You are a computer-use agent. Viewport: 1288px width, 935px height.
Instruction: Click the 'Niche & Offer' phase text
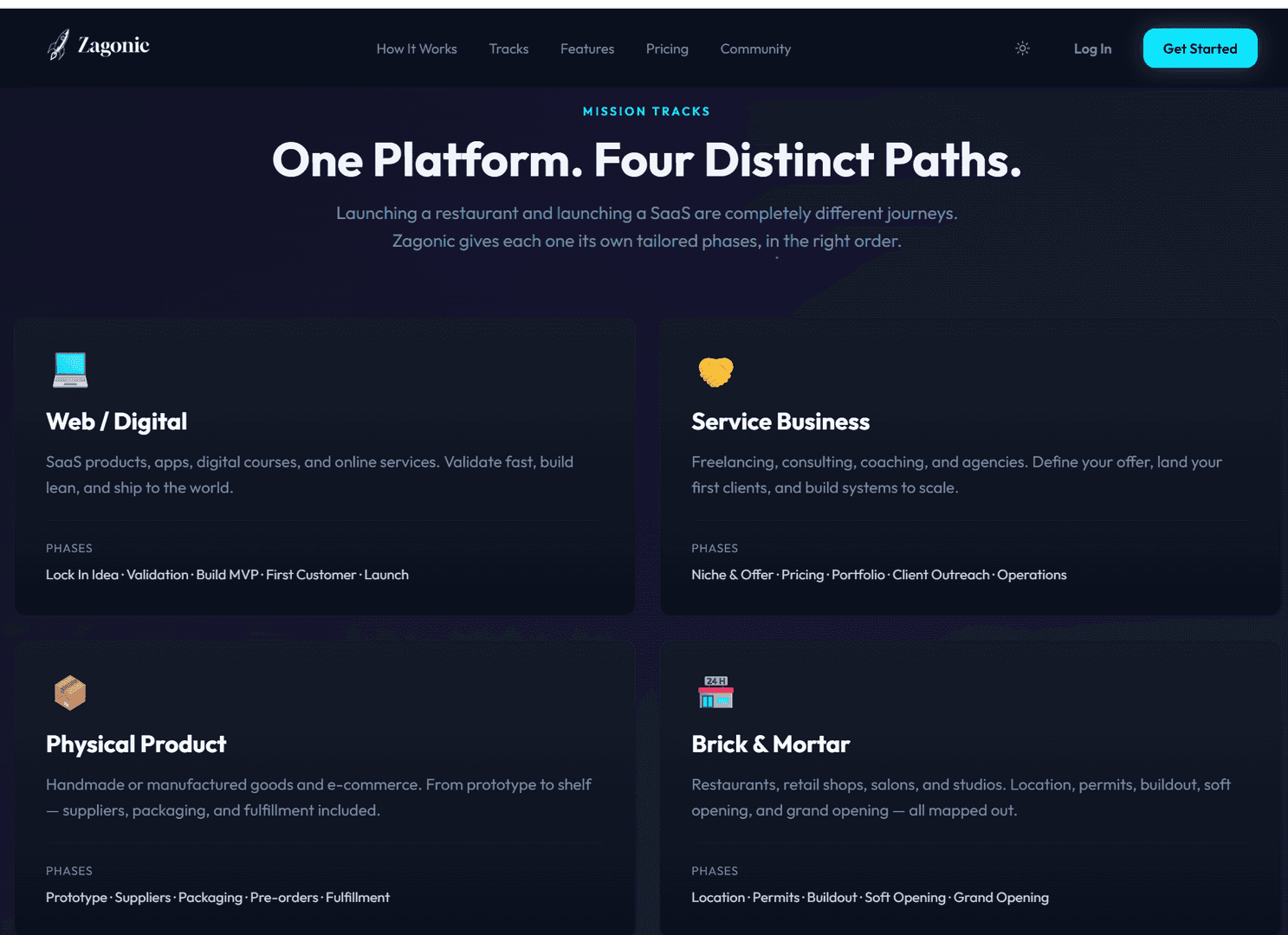pos(732,575)
